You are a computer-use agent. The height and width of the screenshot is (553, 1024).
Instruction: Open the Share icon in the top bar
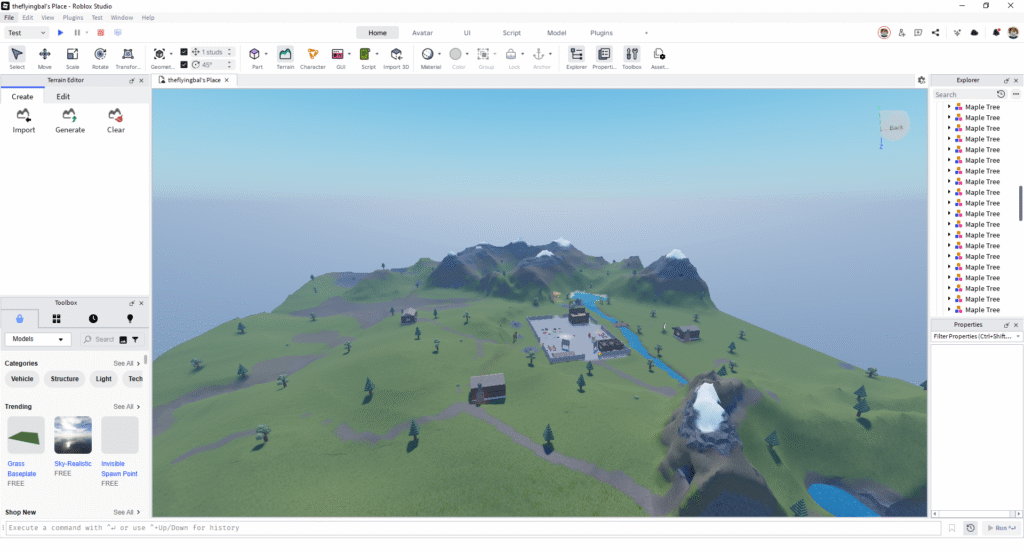(x=935, y=33)
